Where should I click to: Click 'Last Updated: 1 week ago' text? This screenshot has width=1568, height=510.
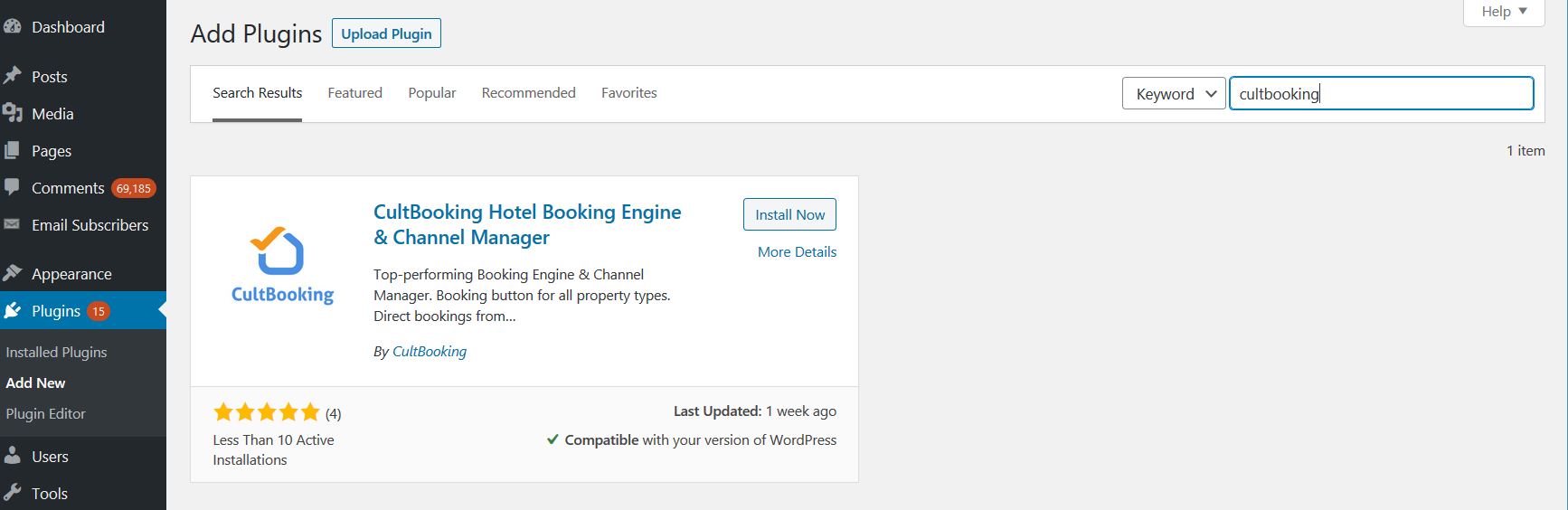point(755,411)
